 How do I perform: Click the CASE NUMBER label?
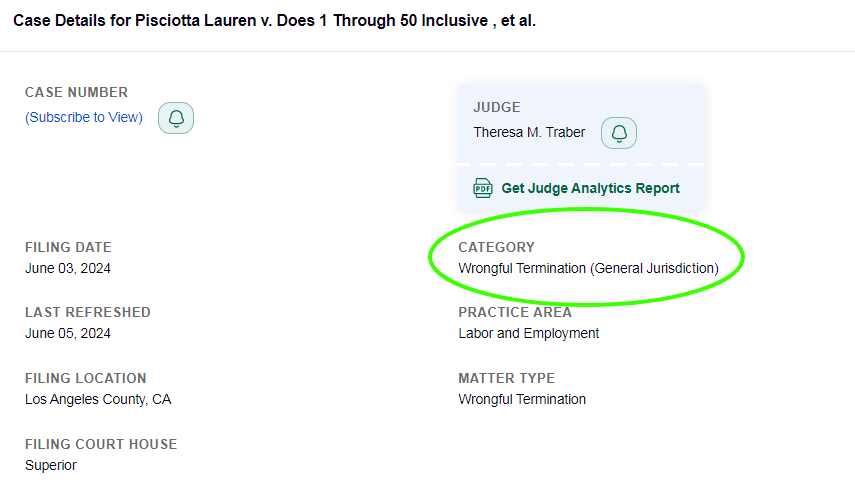(76, 92)
